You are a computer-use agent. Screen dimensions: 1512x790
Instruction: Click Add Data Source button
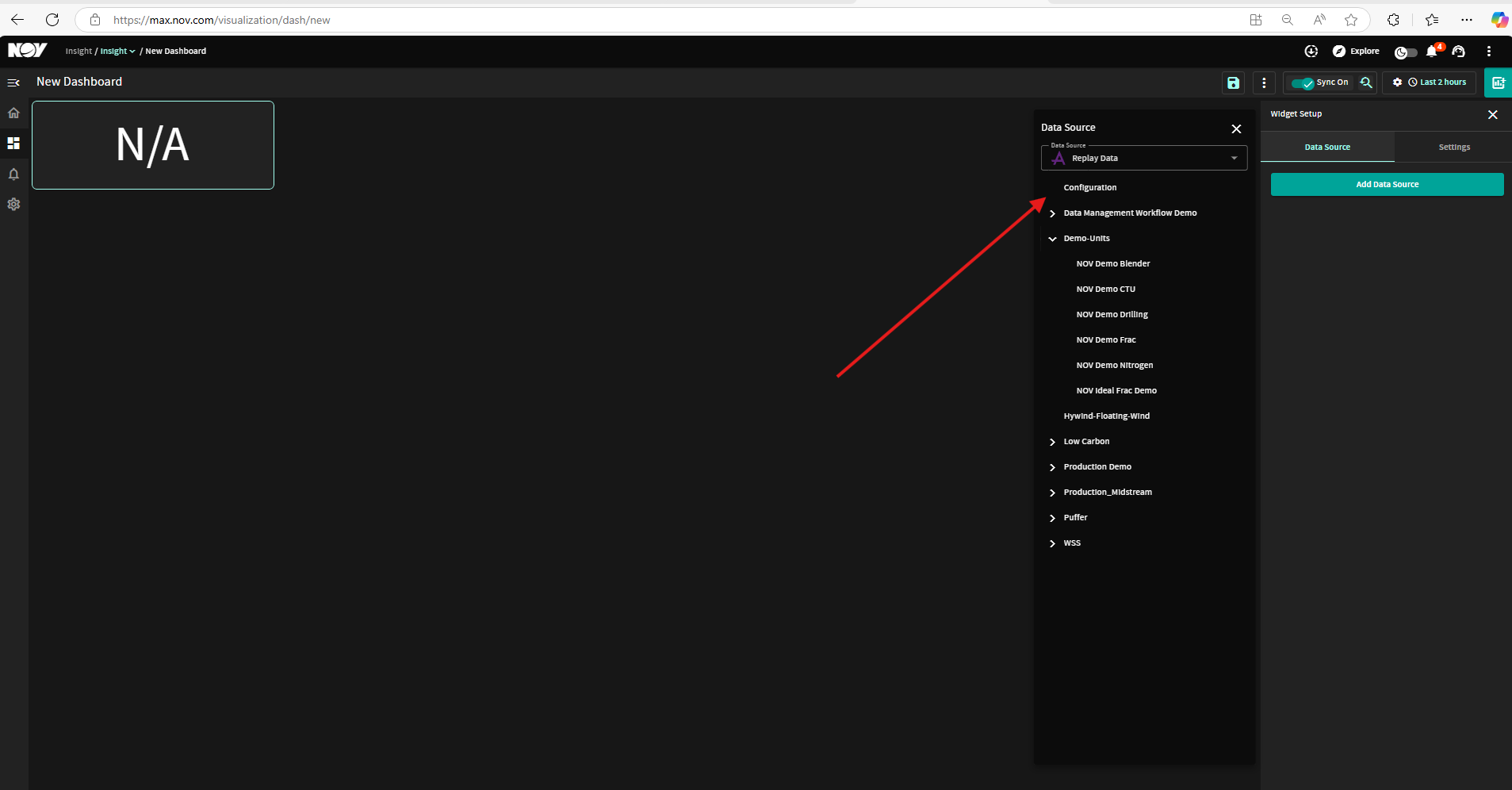click(1387, 185)
